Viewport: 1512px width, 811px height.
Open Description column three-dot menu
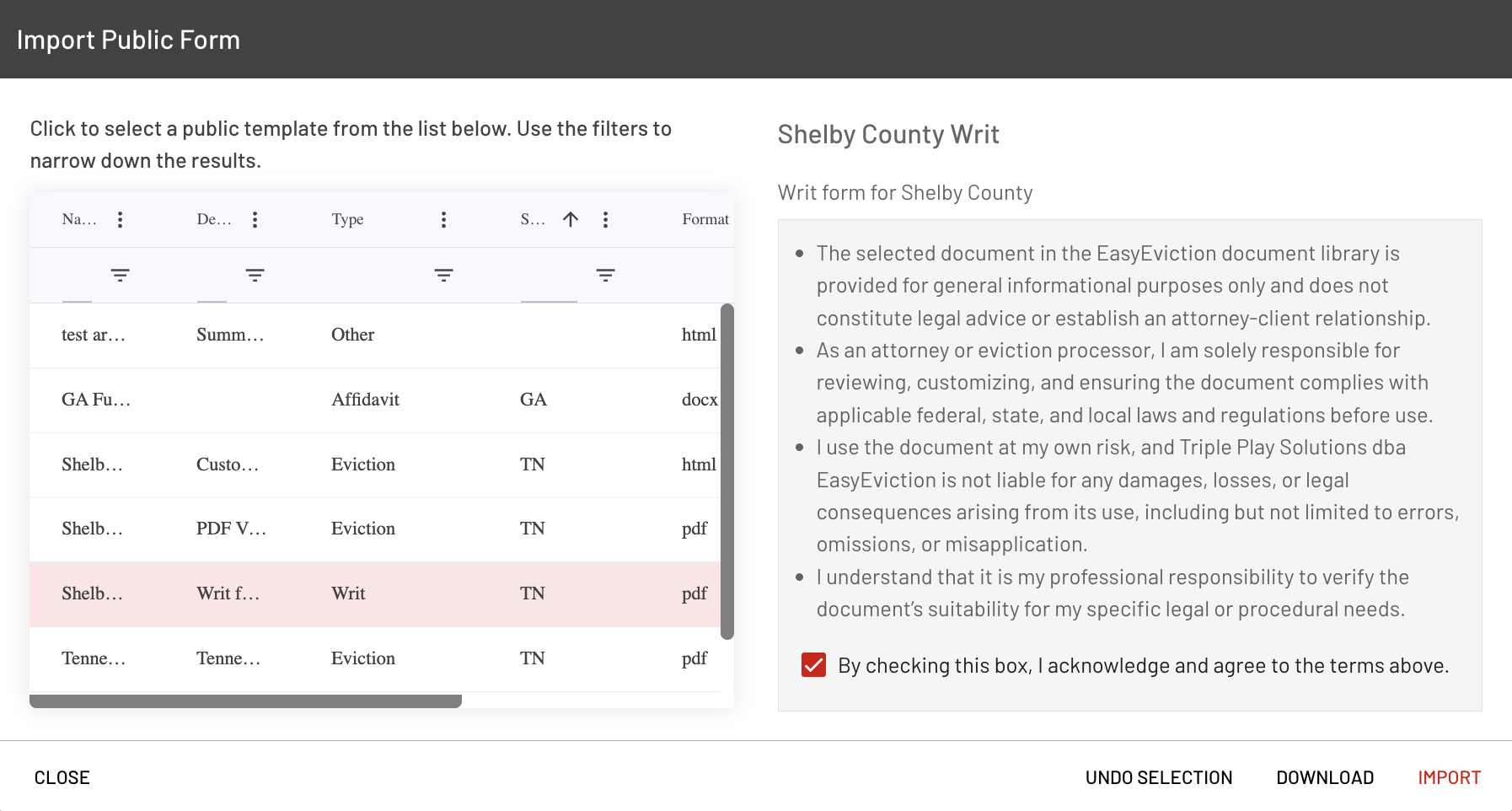point(255,220)
